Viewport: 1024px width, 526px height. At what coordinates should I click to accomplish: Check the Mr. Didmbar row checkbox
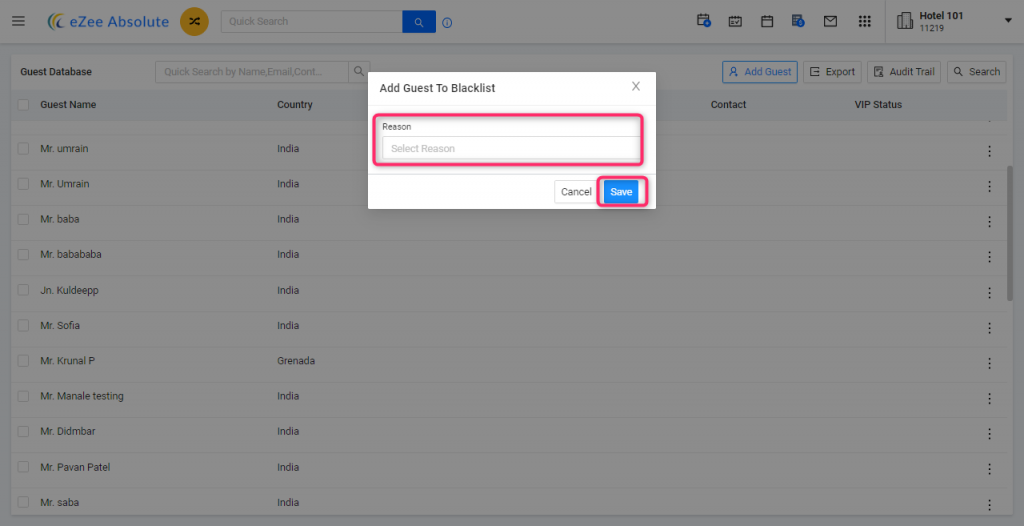coord(24,431)
